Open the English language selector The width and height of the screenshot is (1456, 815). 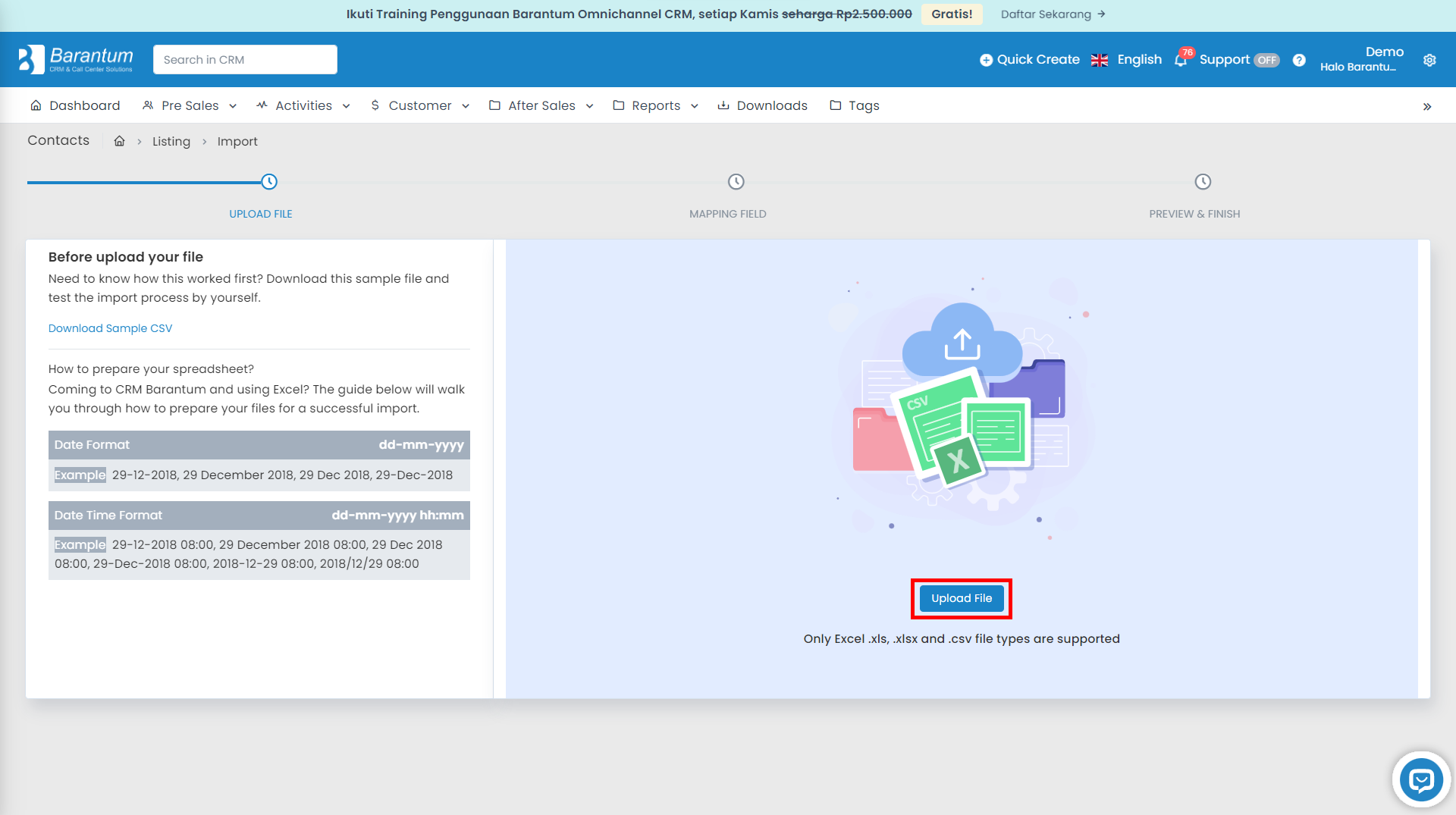point(1126,60)
